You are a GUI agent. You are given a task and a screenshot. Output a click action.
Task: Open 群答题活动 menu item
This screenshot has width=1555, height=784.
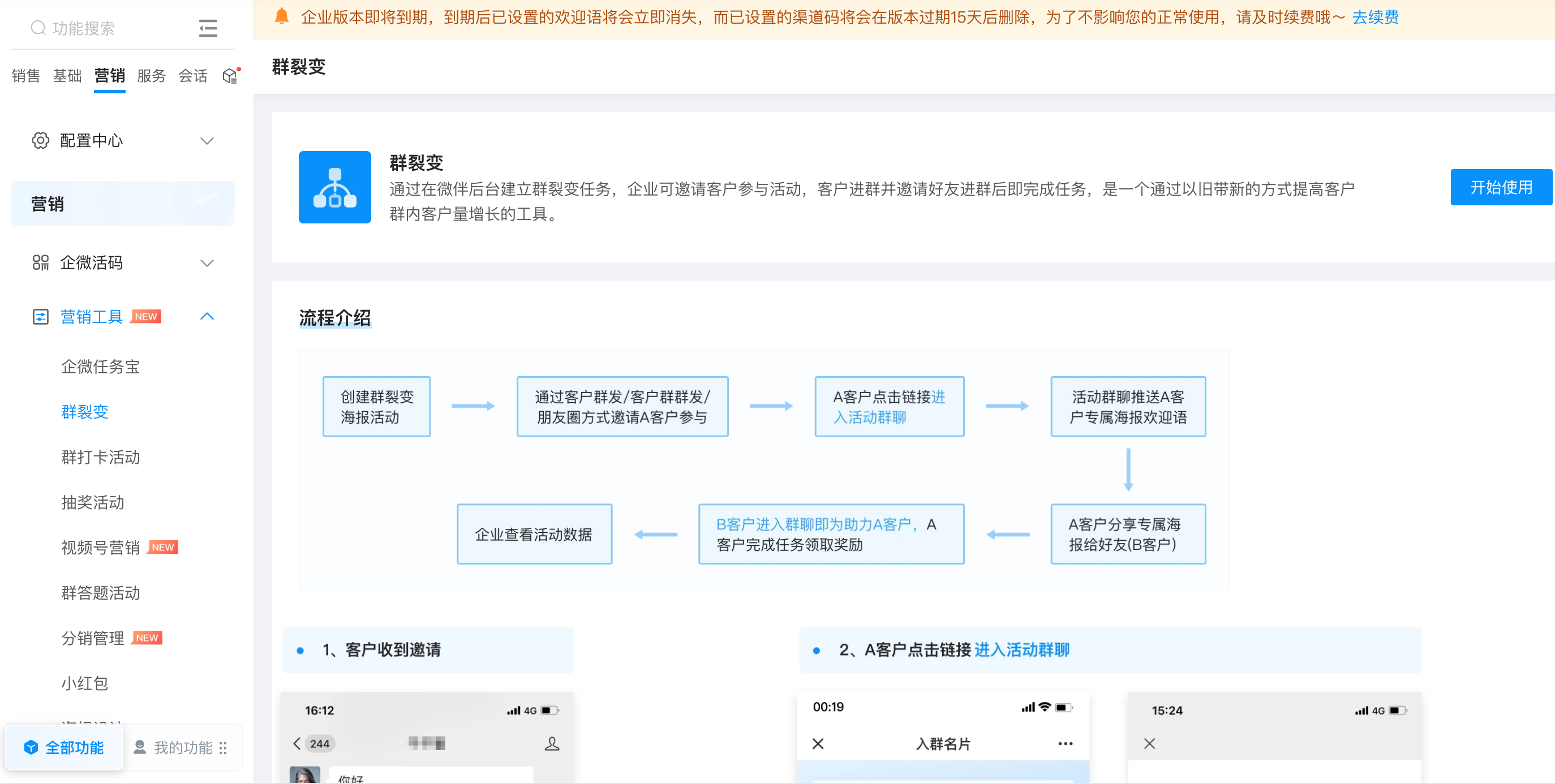(100, 593)
